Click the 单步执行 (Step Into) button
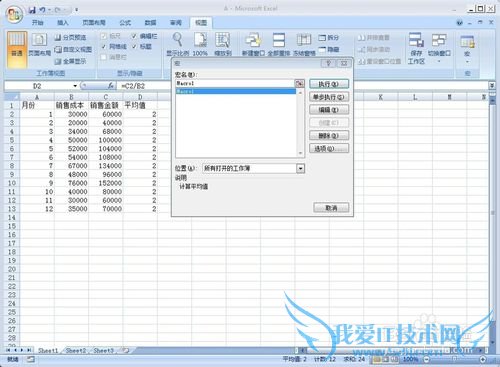The height and width of the screenshot is (367, 500). coord(329,97)
